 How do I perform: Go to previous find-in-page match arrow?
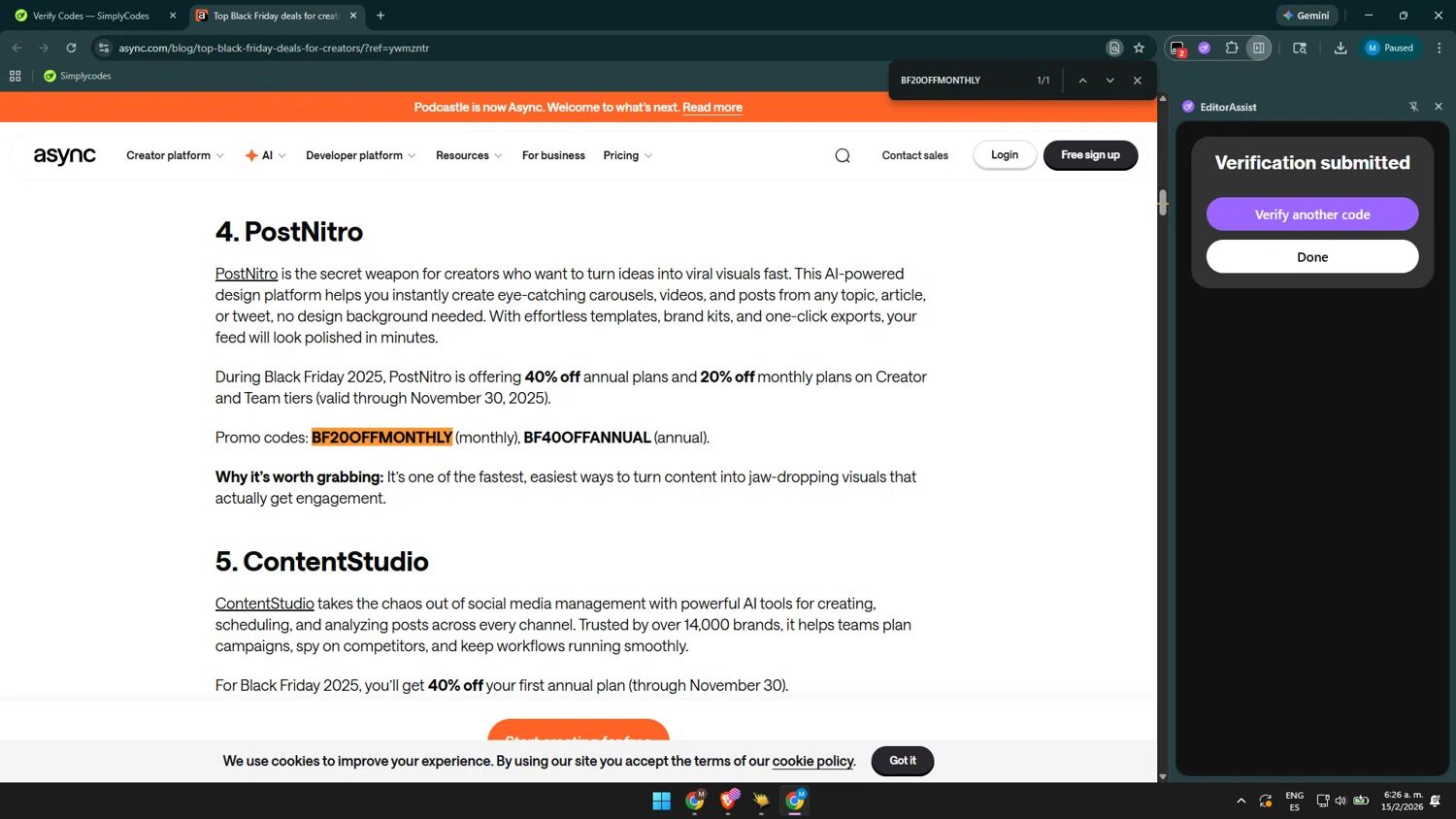[1082, 81]
